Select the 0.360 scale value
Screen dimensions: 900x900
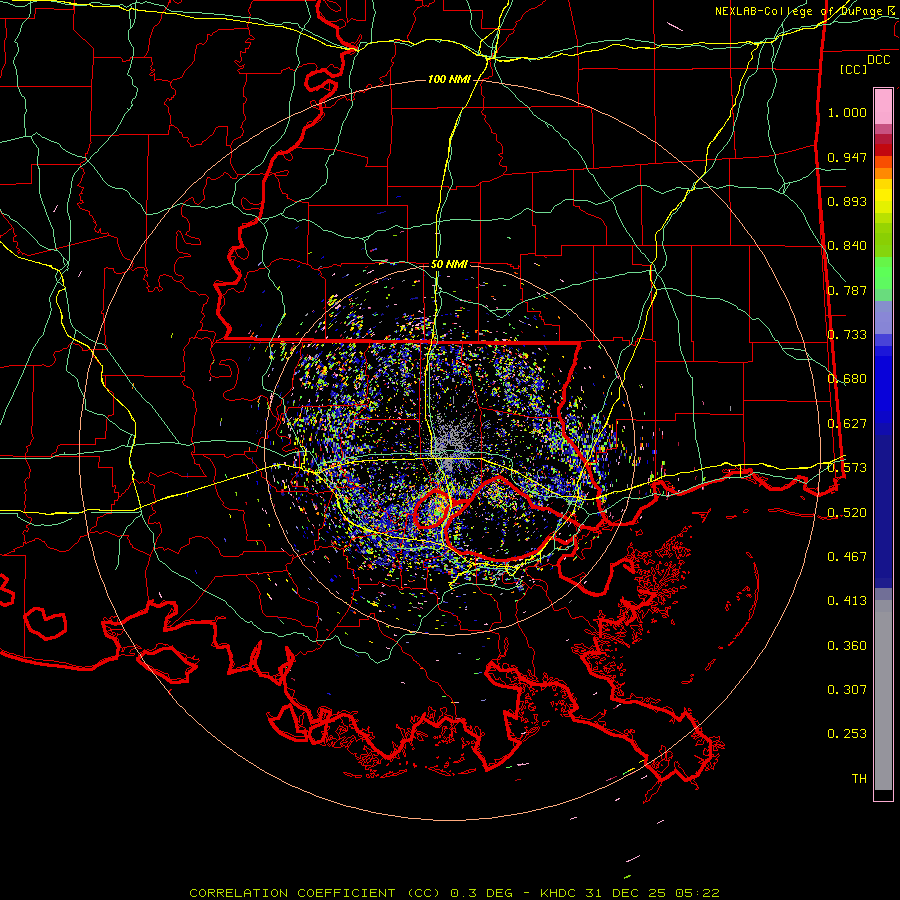847,646
